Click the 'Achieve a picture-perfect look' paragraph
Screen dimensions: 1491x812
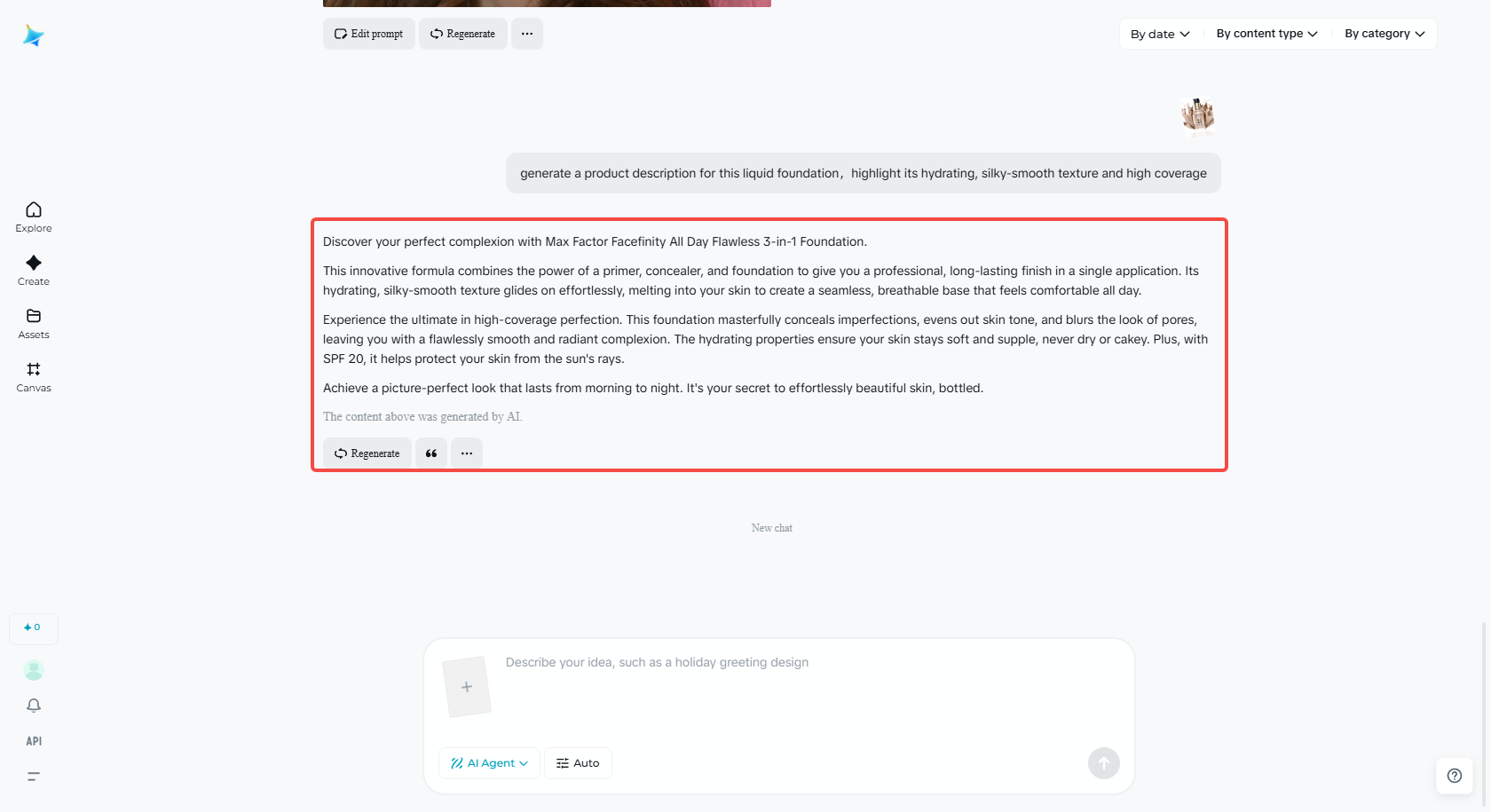653,388
